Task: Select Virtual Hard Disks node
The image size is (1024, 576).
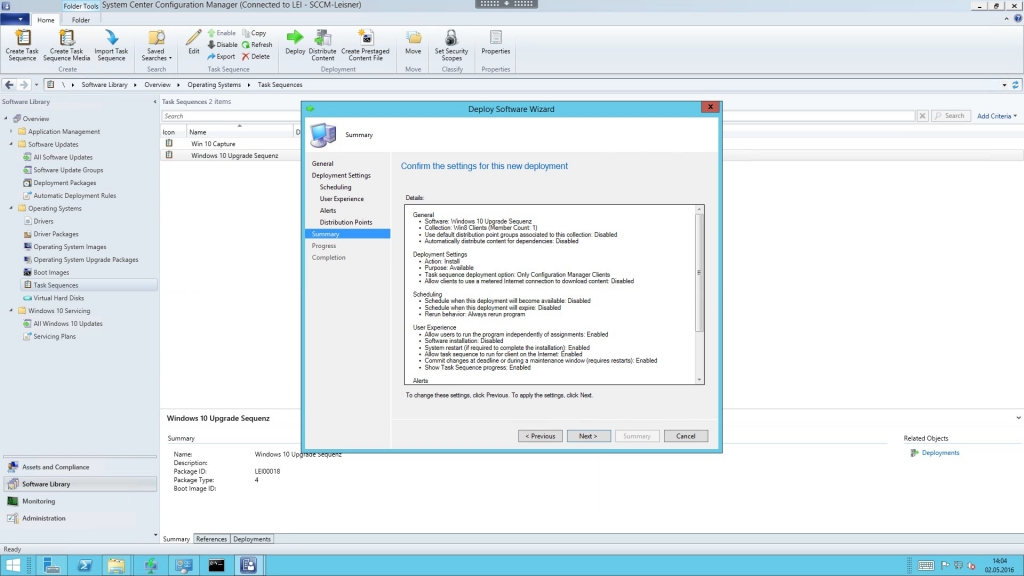Action: [58, 298]
